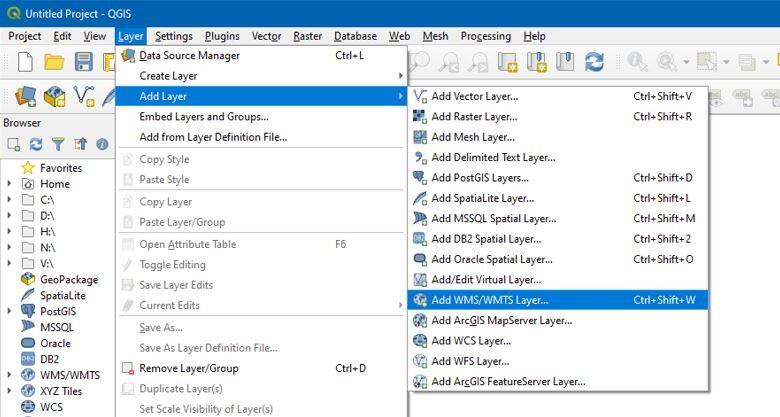Choose Add Raster Layer from submenu
Screen dimensions: 780x417
coord(558,116)
